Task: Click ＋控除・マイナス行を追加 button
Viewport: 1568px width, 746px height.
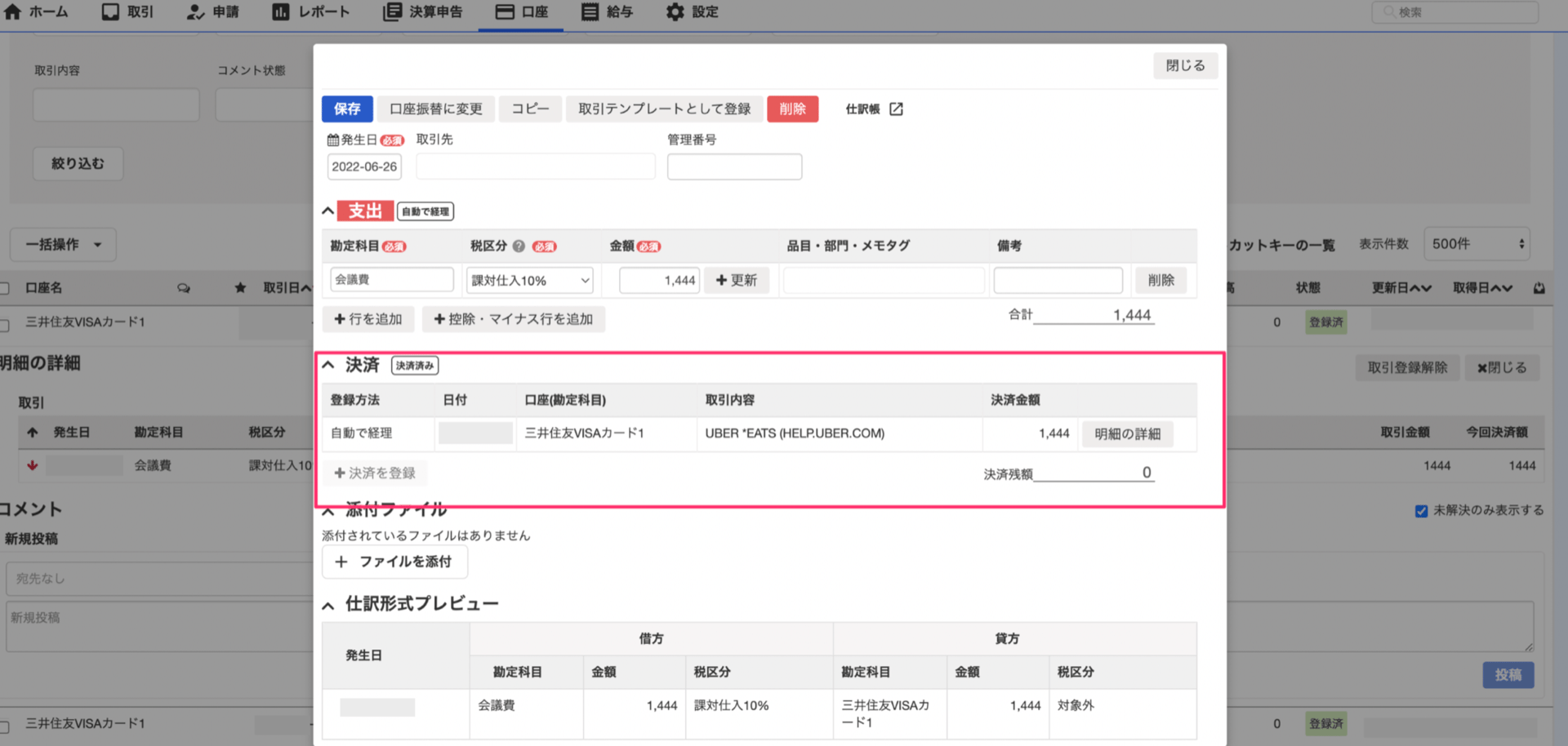Action: click(x=513, y=319)
